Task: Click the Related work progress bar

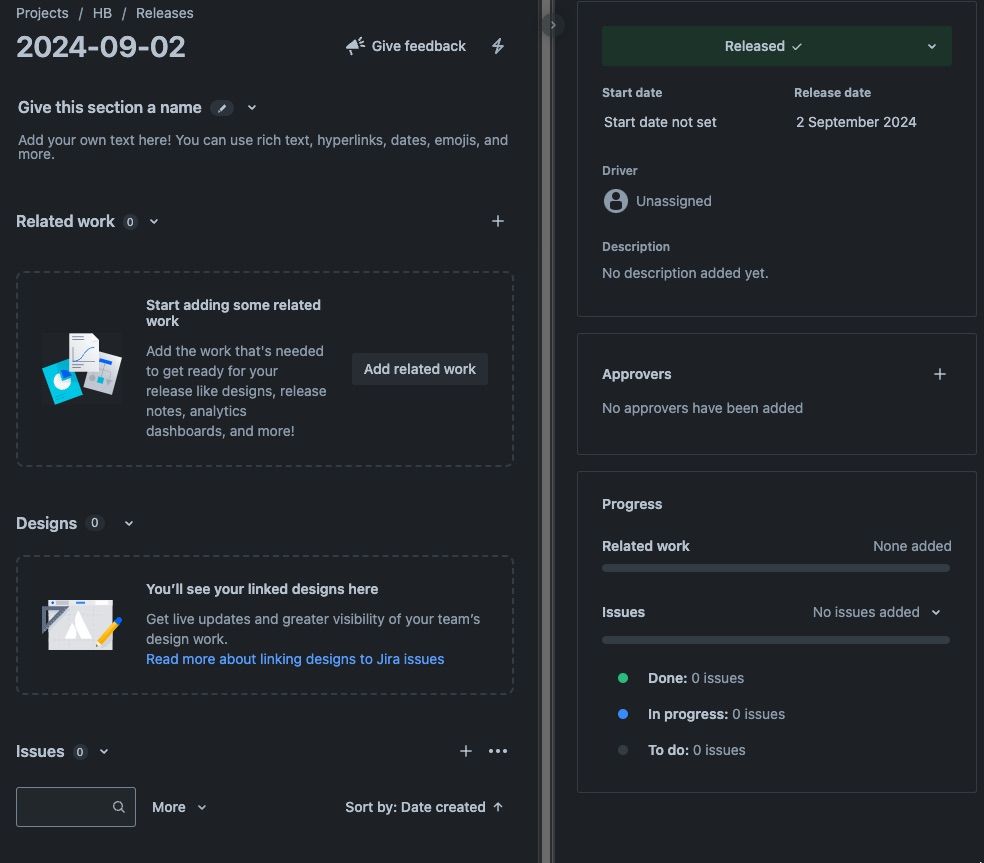Action: point(776,568)
